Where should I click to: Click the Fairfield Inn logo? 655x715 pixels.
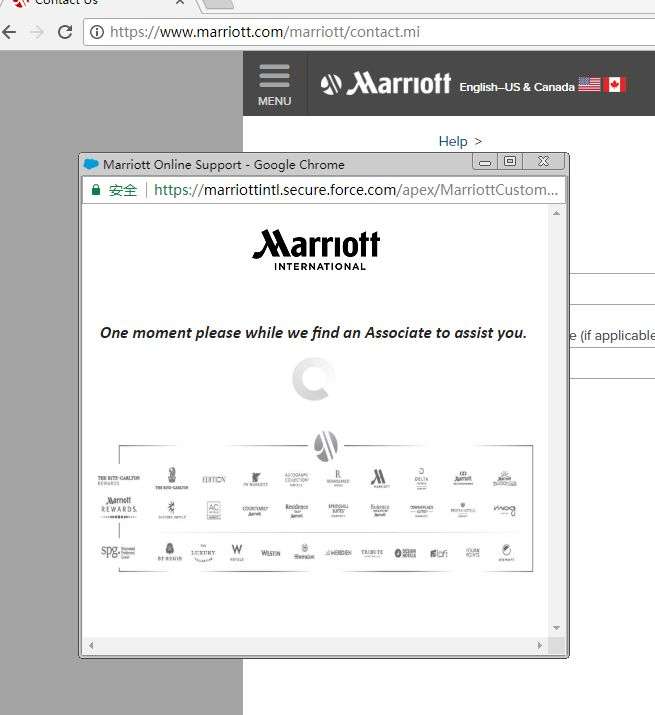coord(379,510)
